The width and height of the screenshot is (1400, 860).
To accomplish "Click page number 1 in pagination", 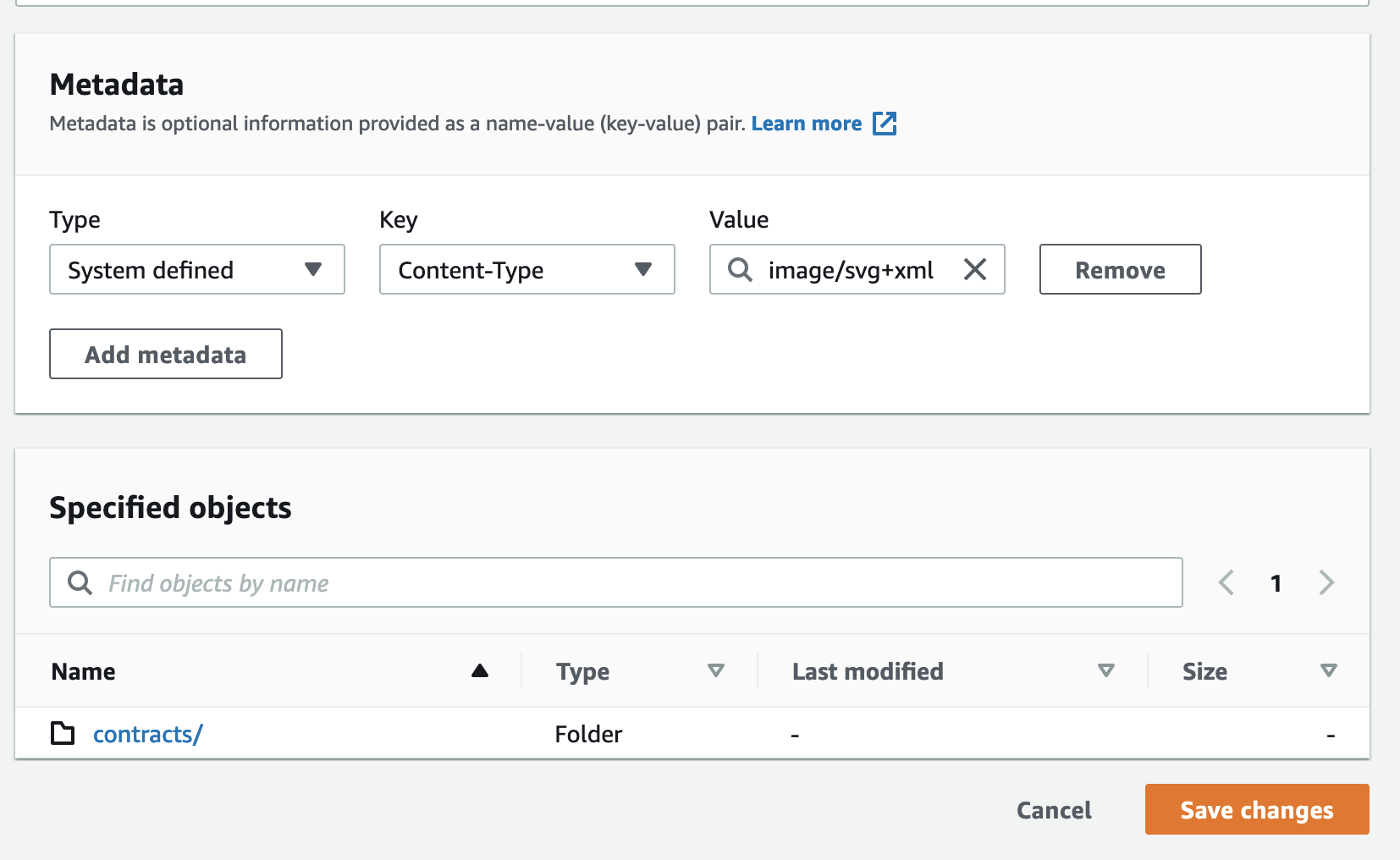I will (x=1276, y=583).
